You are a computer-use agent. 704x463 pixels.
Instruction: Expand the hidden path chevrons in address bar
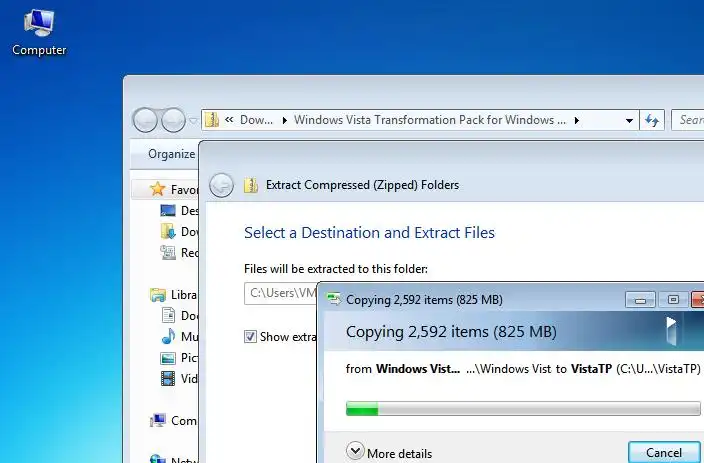(229, 120)
